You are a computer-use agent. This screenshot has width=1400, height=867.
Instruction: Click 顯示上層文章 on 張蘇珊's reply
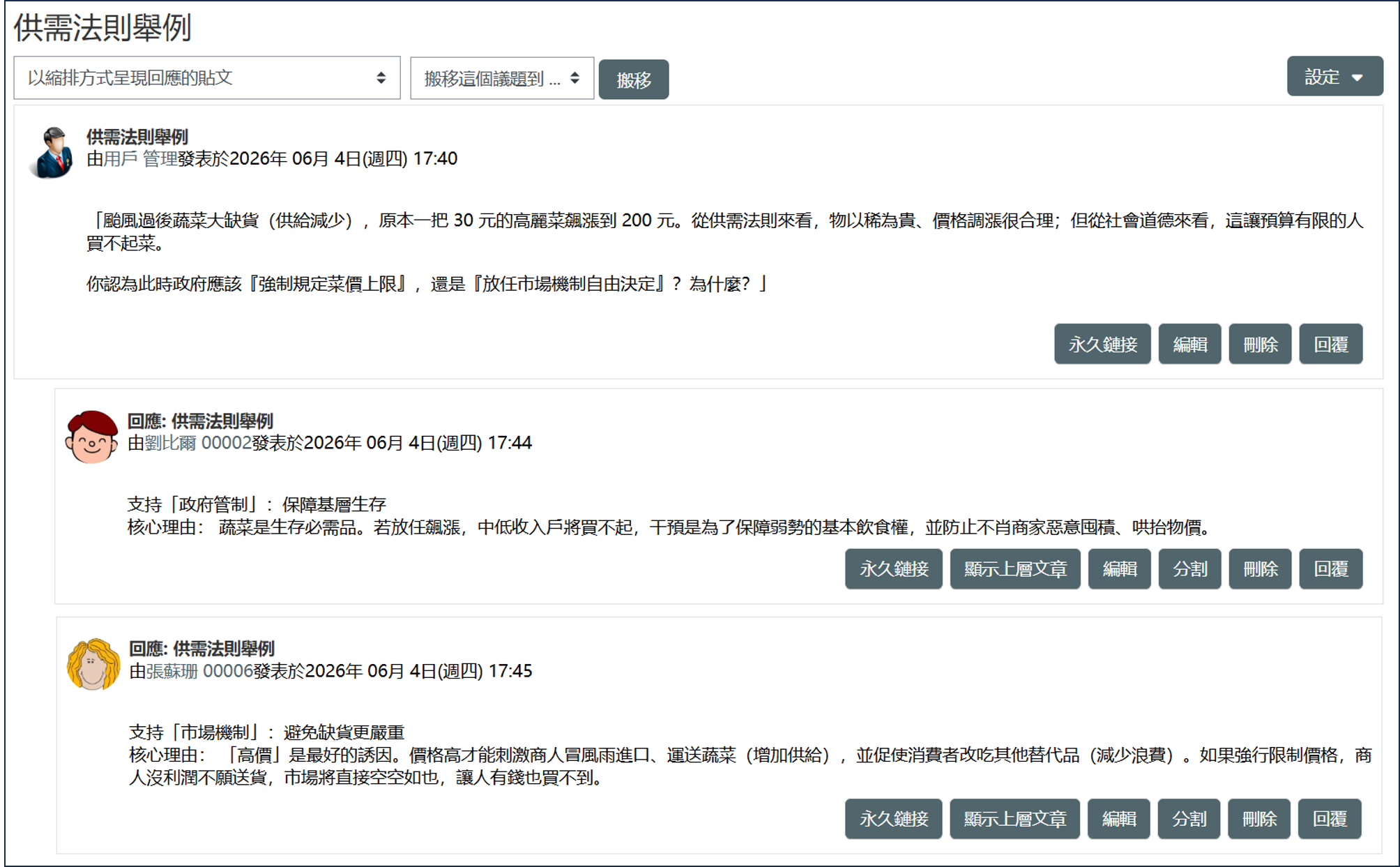pyautogui.click(x=1014, y=819)
